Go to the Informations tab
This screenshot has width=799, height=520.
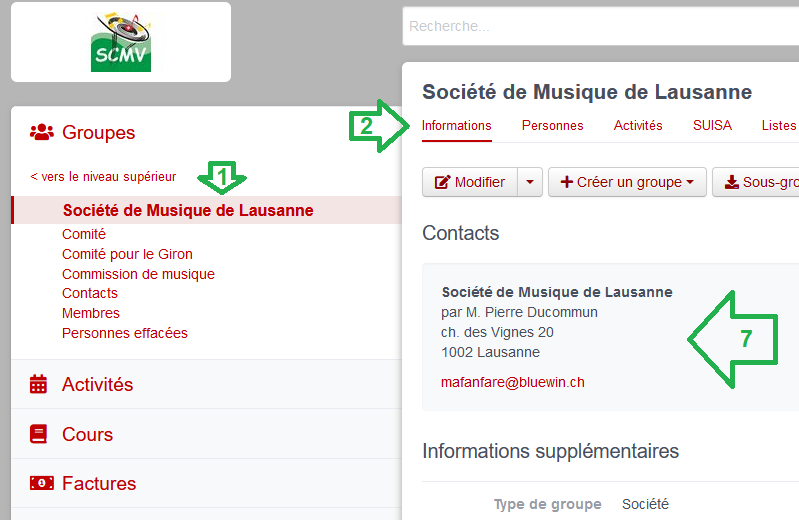pyautogui.click(x=456, y=125)
